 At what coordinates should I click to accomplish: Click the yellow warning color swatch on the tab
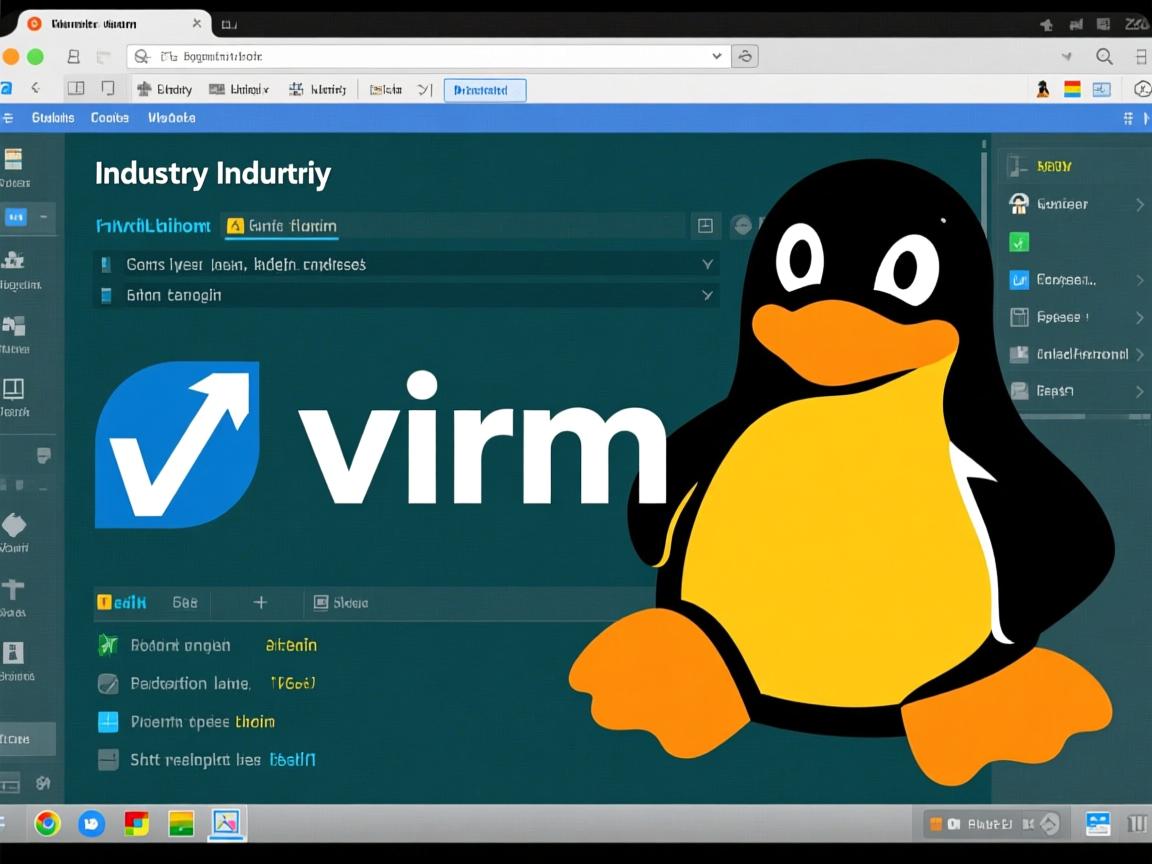[x=234, y=226]
